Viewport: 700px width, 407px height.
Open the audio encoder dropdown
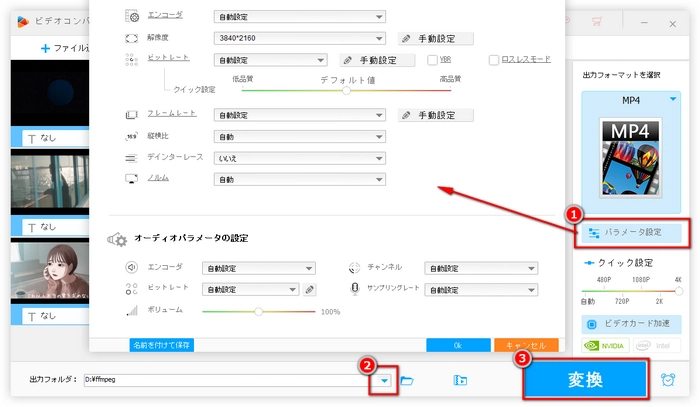click(x=259, y=268)
